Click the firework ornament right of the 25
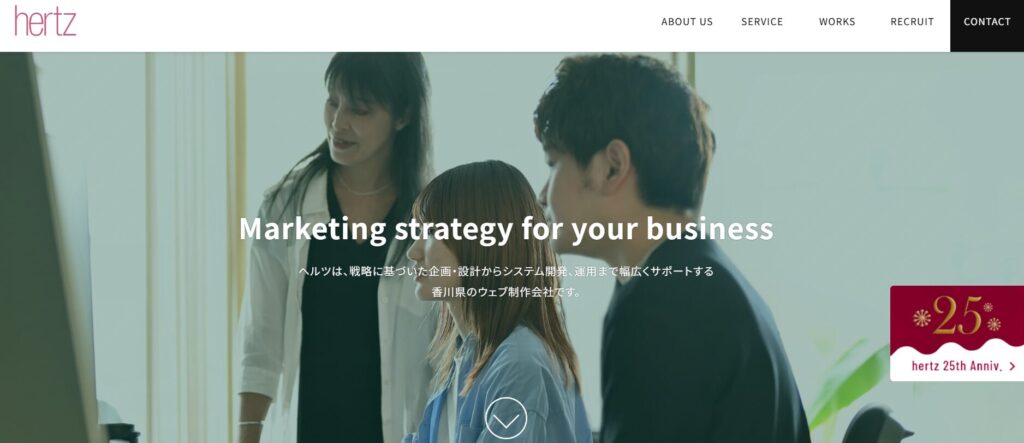The width and height of the screenshot is (1024, 443). click(993, 323)
